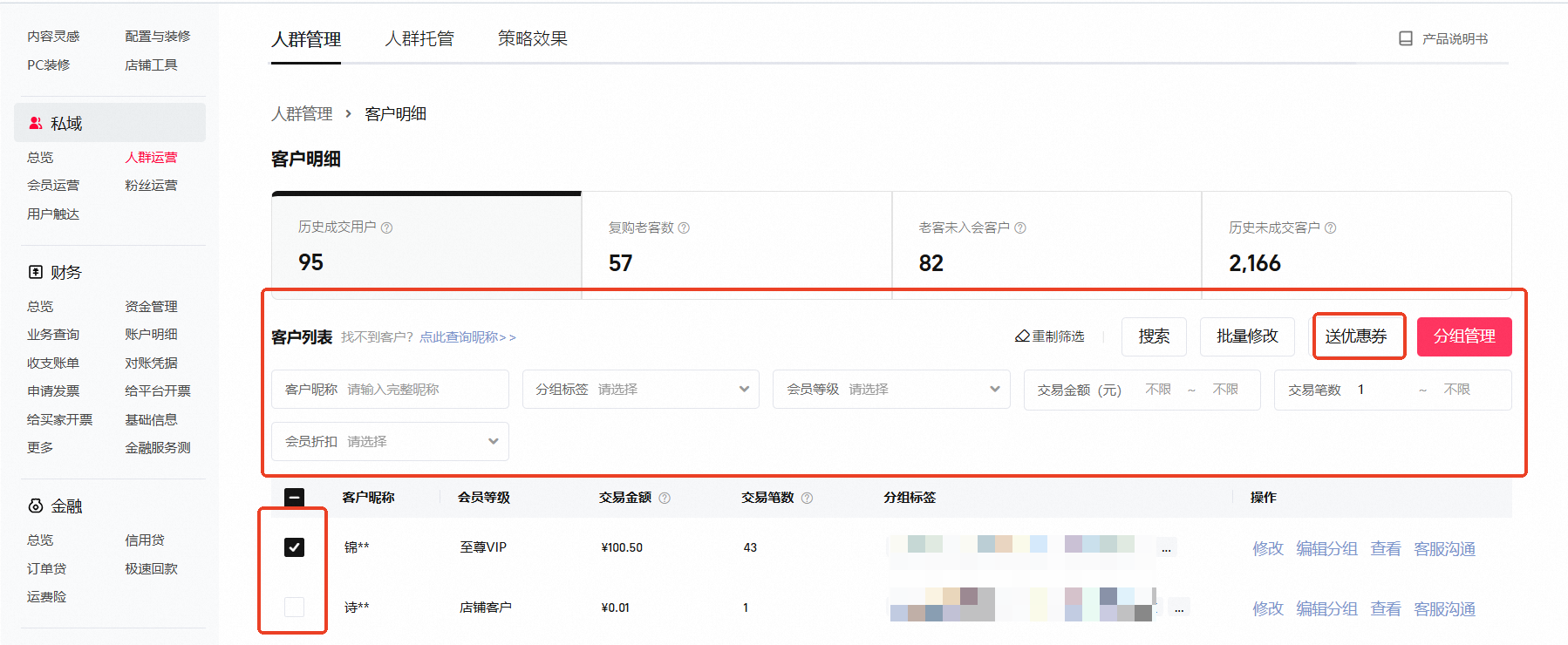Check the 诗** customer checkbox
This screenshot has width=1568, height=645.
(295, 607)
